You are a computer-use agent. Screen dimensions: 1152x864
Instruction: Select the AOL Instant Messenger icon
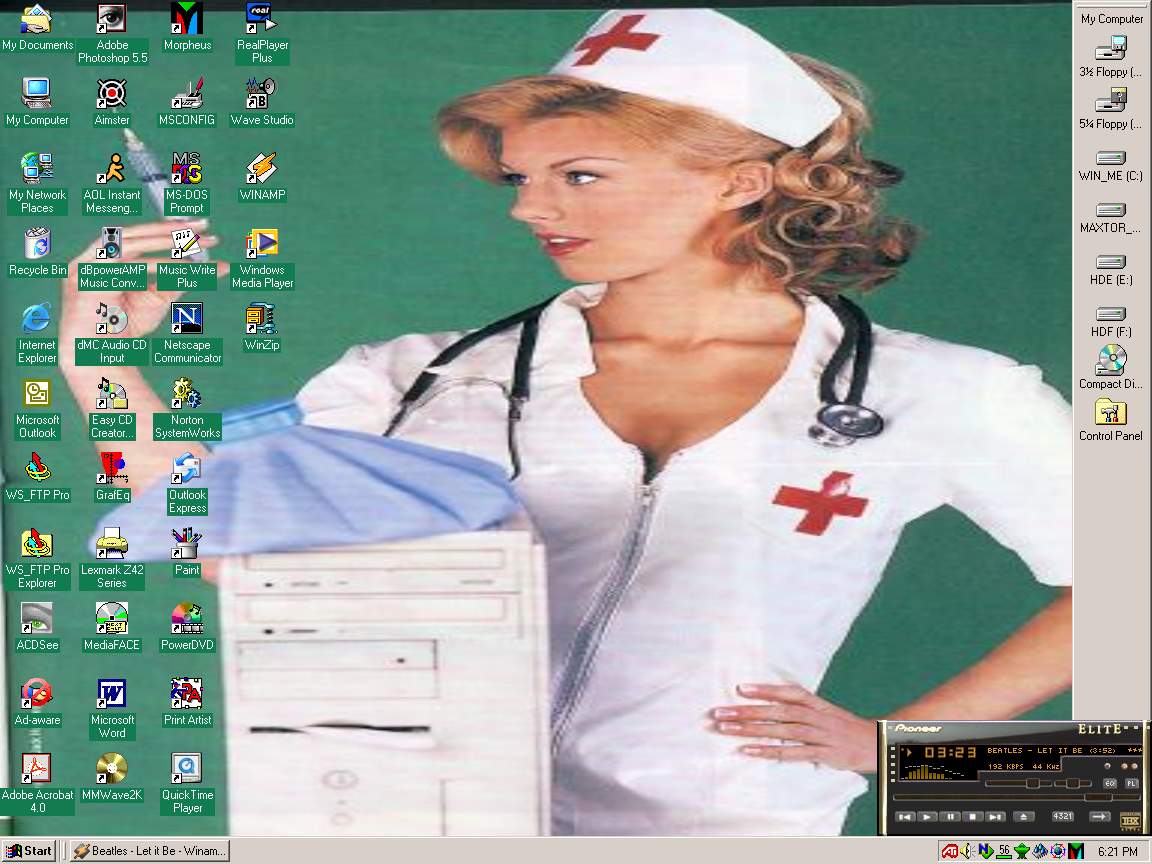[x=112, y=183]
